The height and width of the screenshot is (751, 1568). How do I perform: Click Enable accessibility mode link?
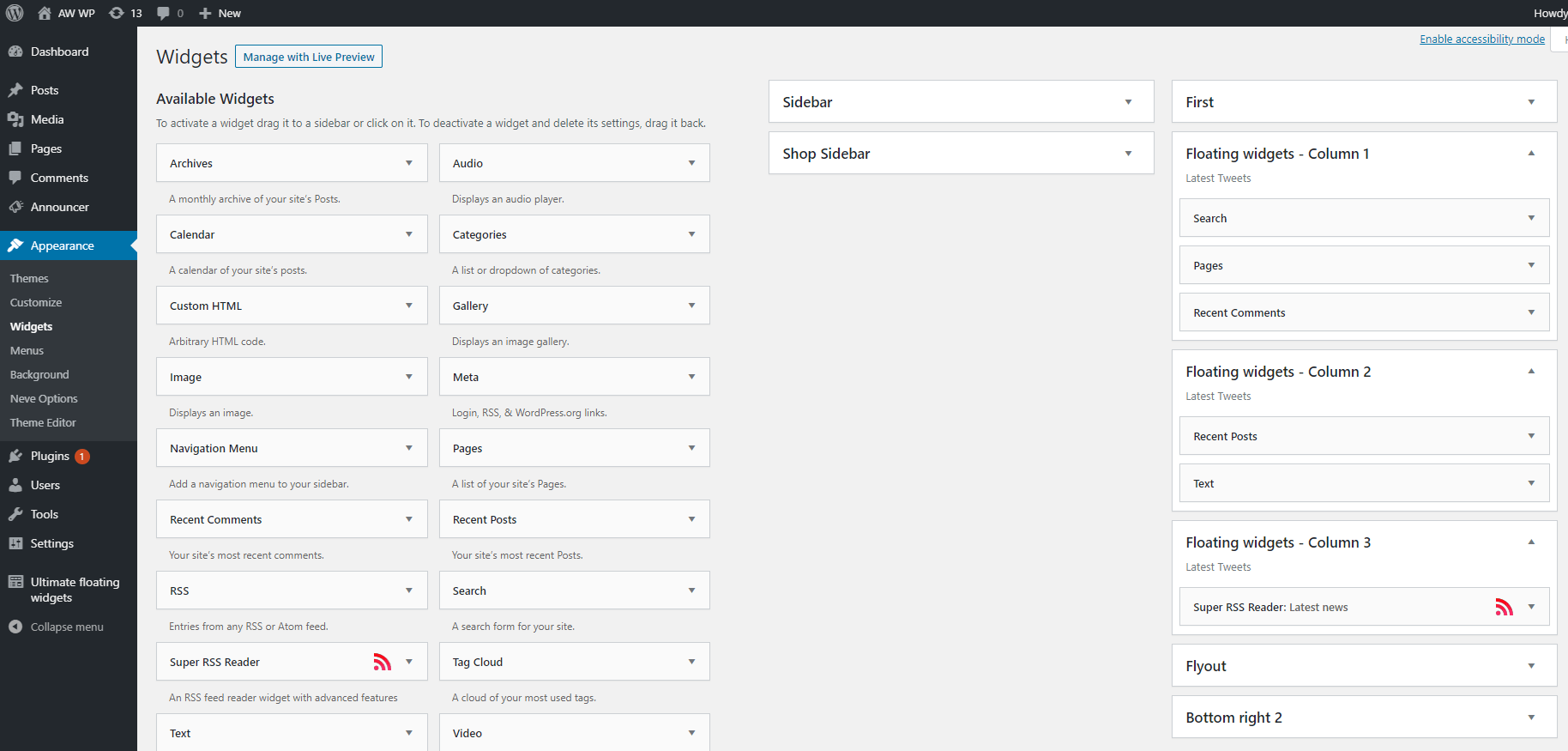pyautogui.click(x=1482, y=39)
